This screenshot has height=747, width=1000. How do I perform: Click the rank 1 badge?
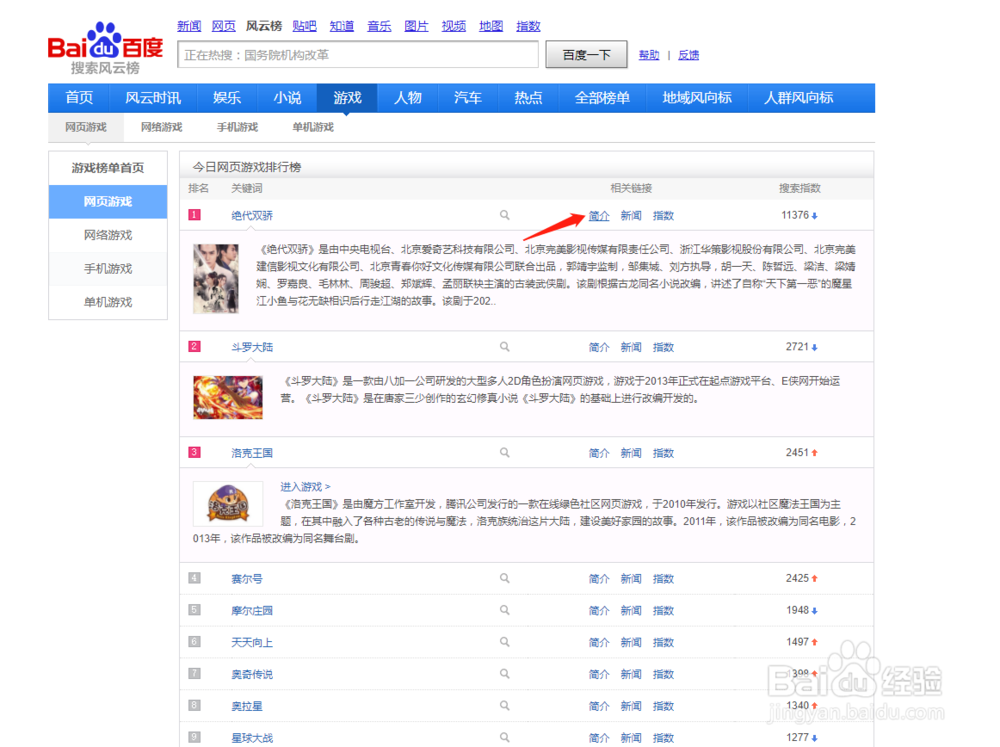[x=195, y=215]
